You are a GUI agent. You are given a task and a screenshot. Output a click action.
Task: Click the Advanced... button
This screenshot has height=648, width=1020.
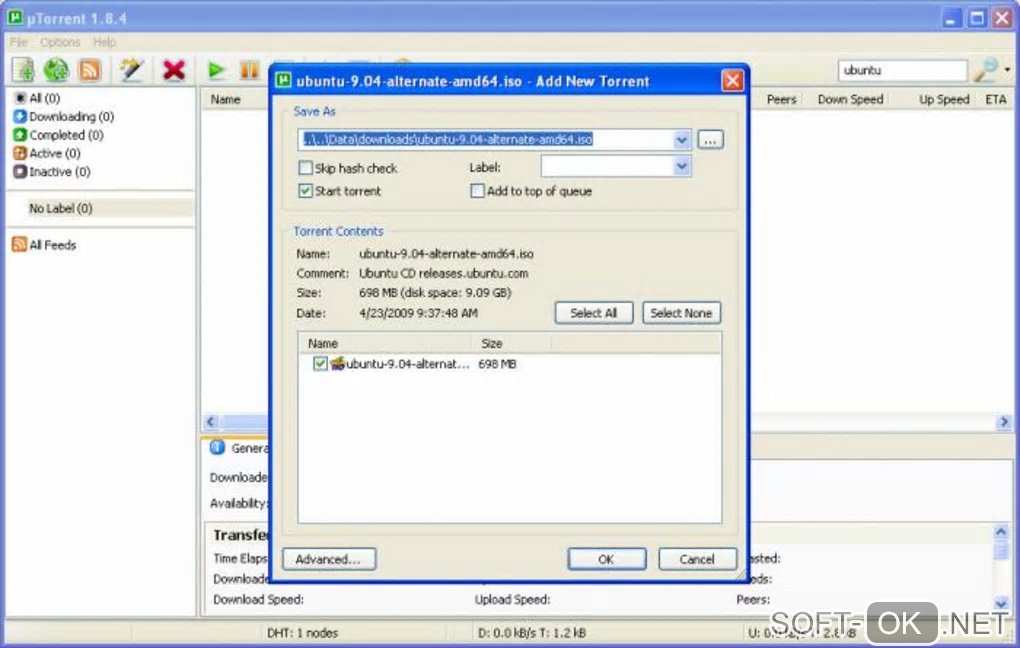point(329,559)
